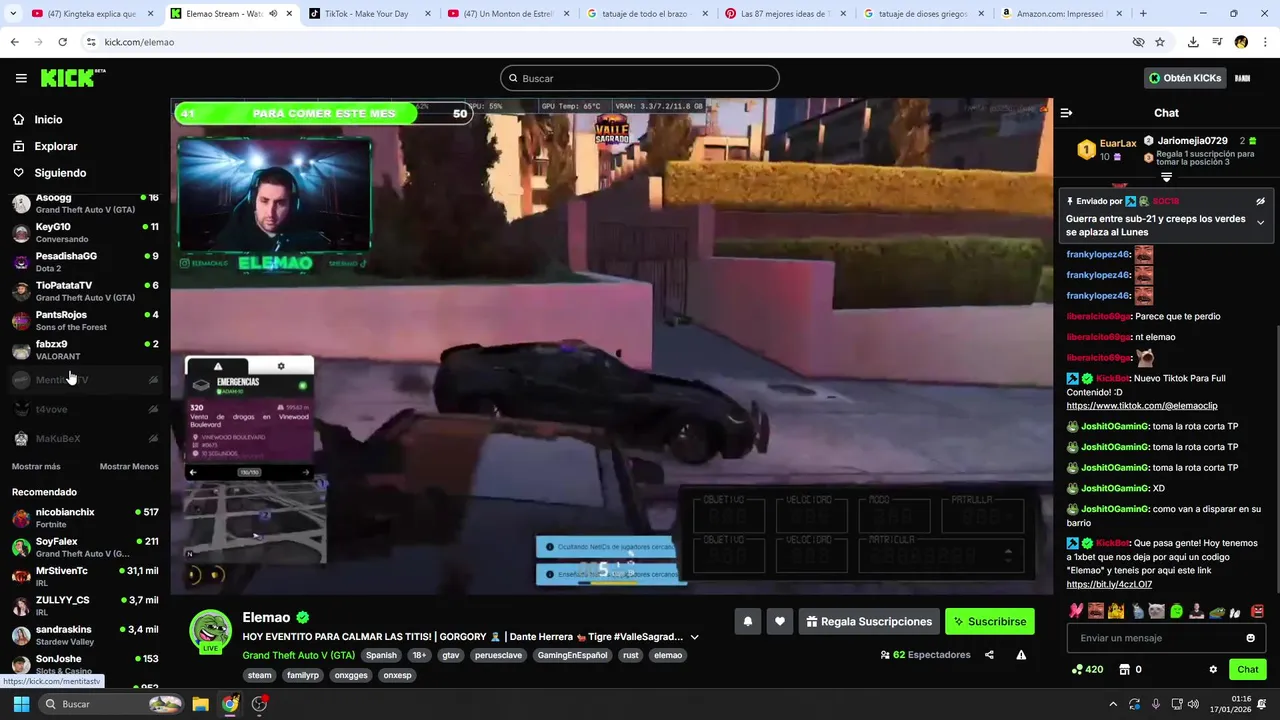Select the Spanish tag
This screenshot has width=1280, height=720.
(381, 655)
